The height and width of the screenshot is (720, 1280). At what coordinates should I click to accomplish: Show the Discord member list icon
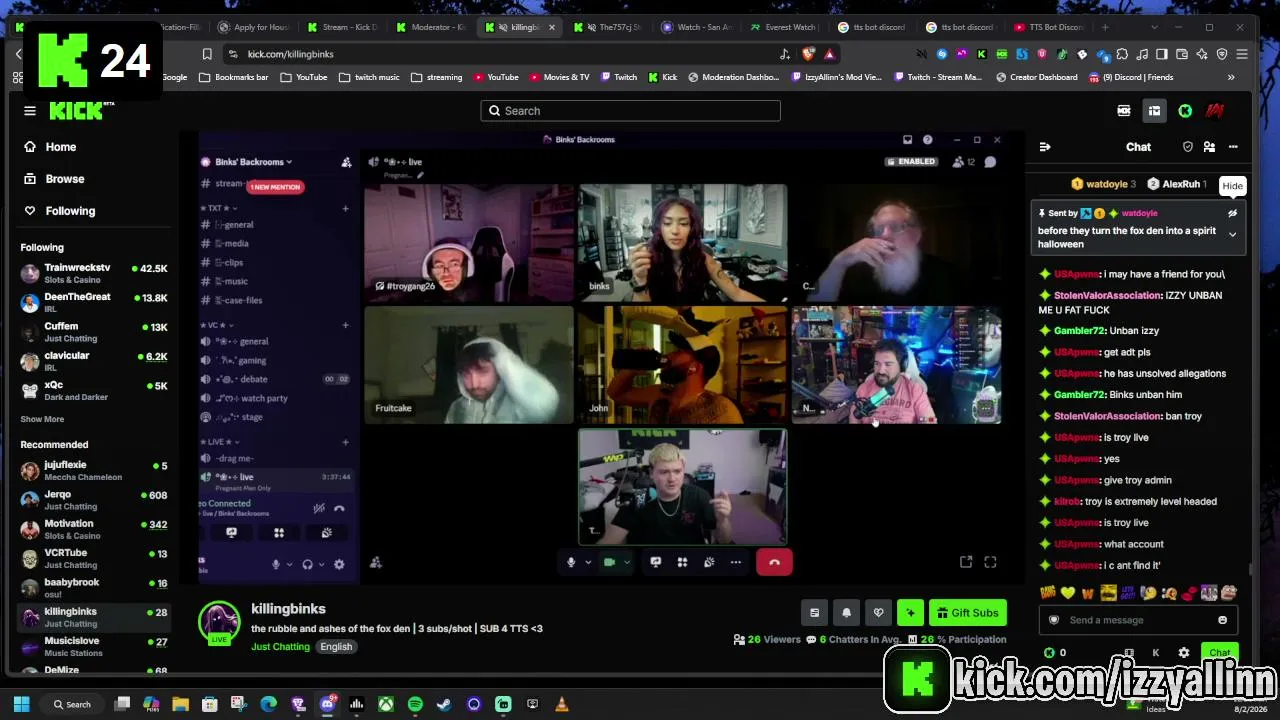[x=964, y=162]
